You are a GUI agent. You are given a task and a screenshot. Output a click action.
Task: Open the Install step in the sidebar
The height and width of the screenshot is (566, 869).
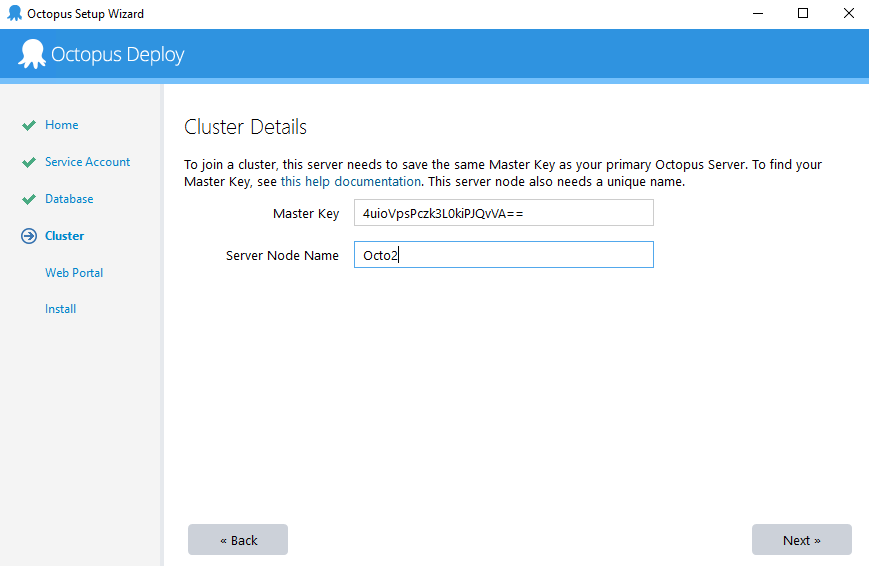point(60,309)
